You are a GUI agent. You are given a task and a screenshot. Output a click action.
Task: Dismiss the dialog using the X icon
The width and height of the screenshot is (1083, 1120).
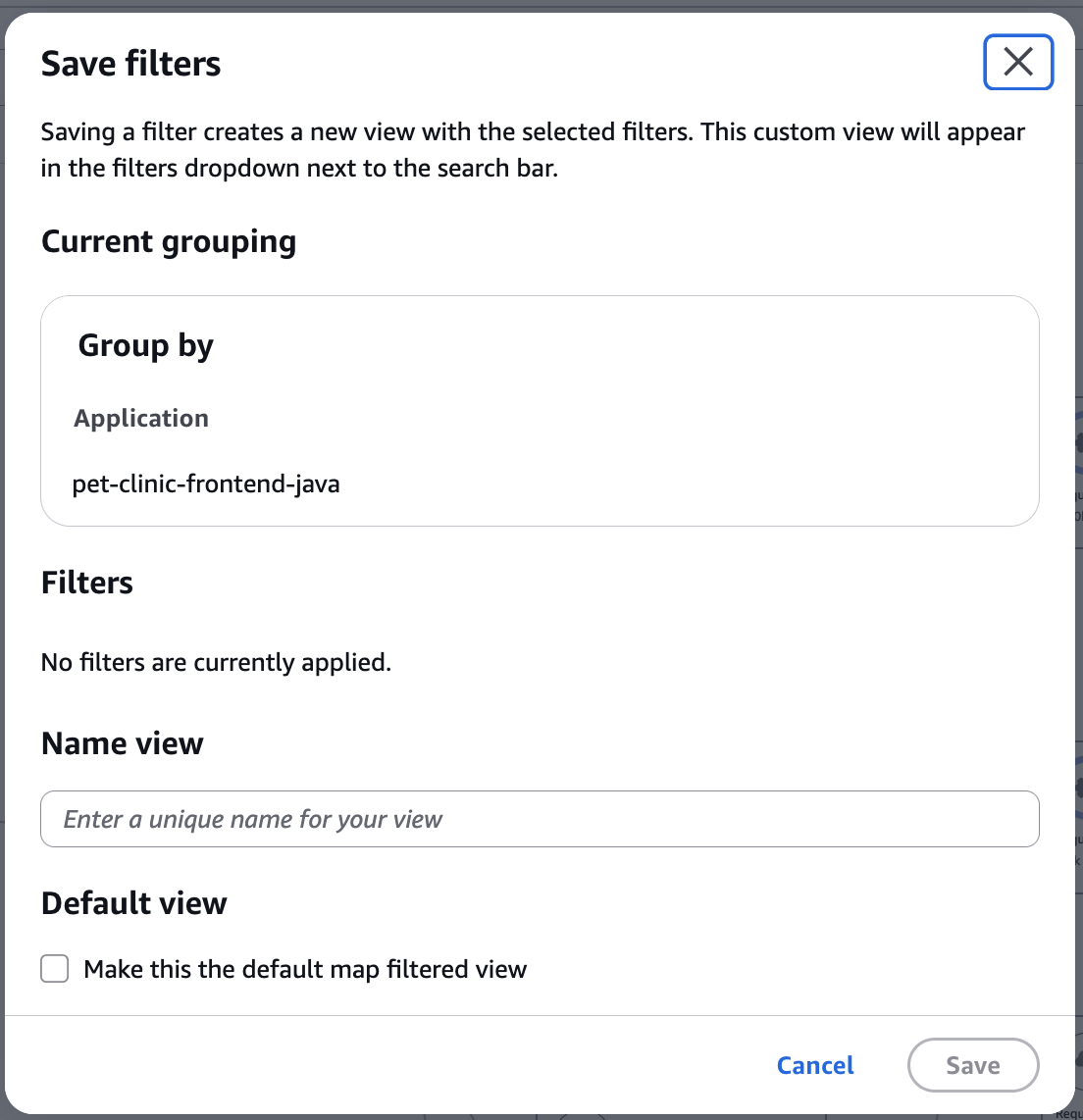[x=1017, y=62]
